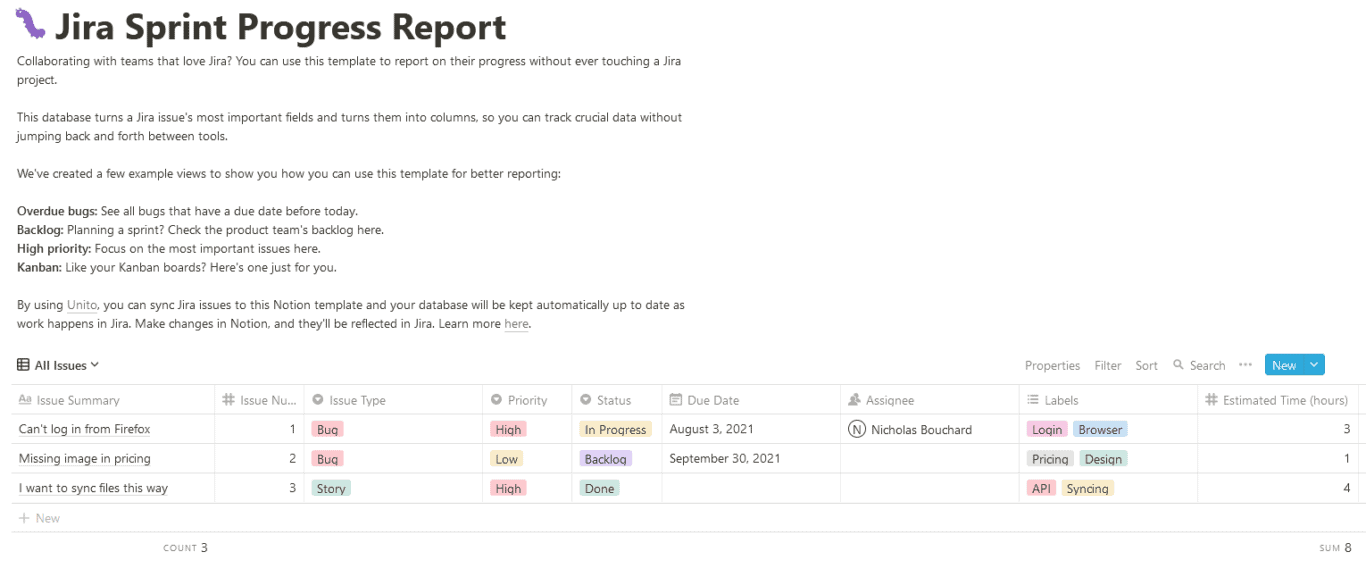The height and width of the screenshot is (577, 1366).
Task: Click the COUNT 3 summary
Action: coord(186,548)
